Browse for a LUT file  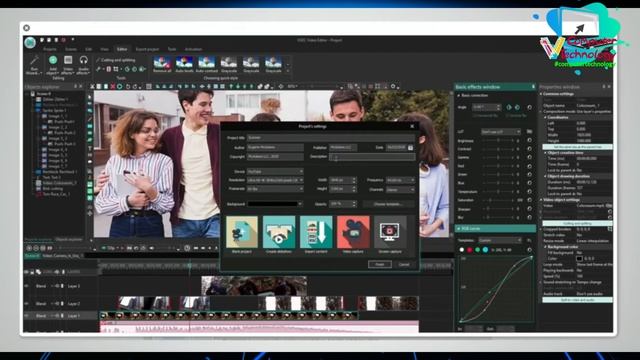[529, 132]
